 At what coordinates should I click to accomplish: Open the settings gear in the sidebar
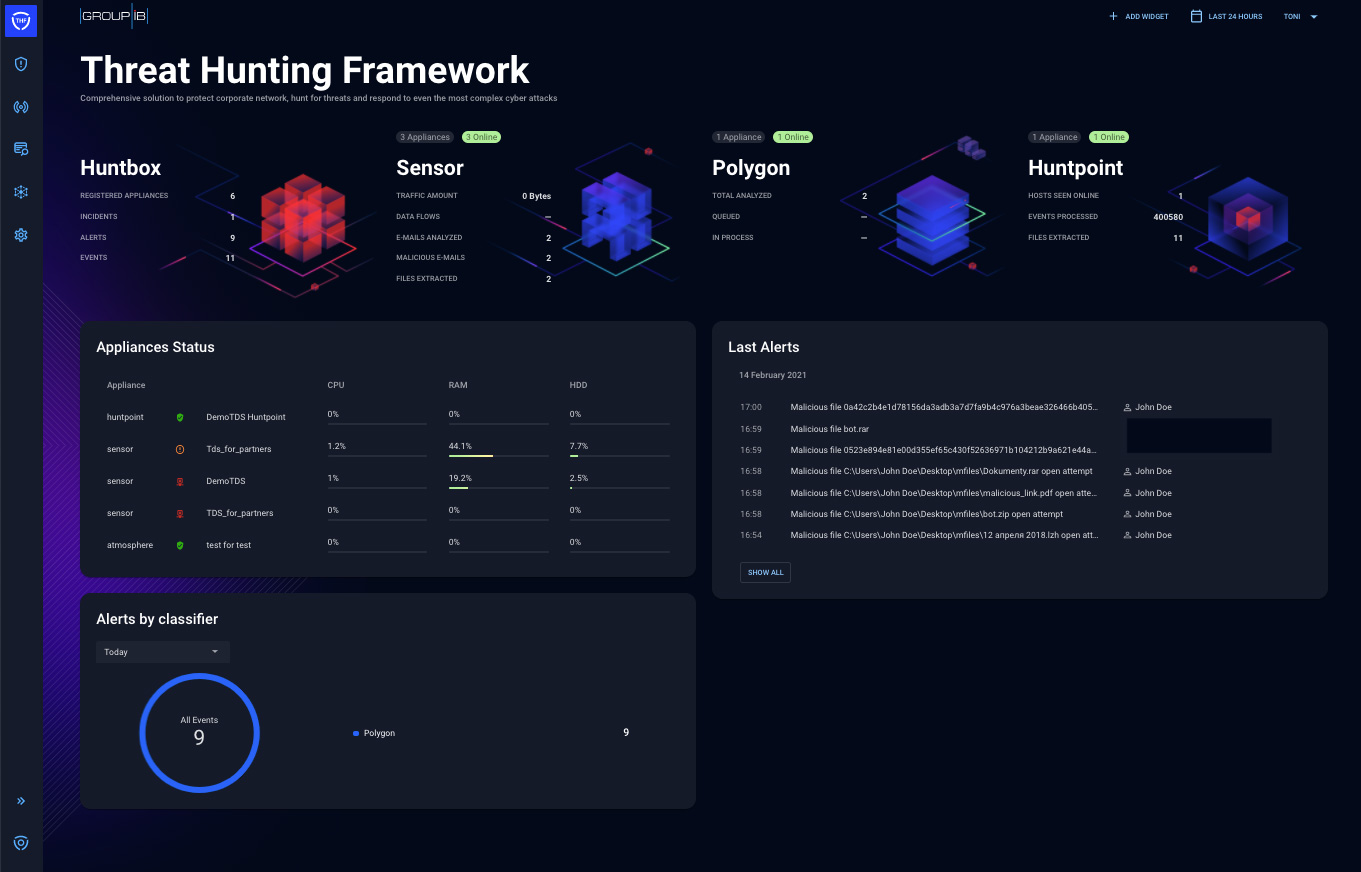[21, 235]
